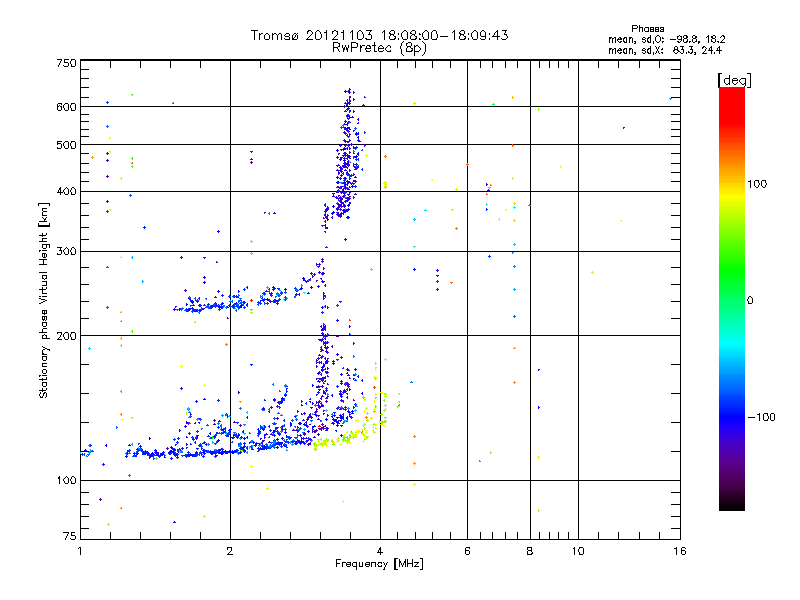
Task: Click colorbar tick label '100'
Action: 757,184
